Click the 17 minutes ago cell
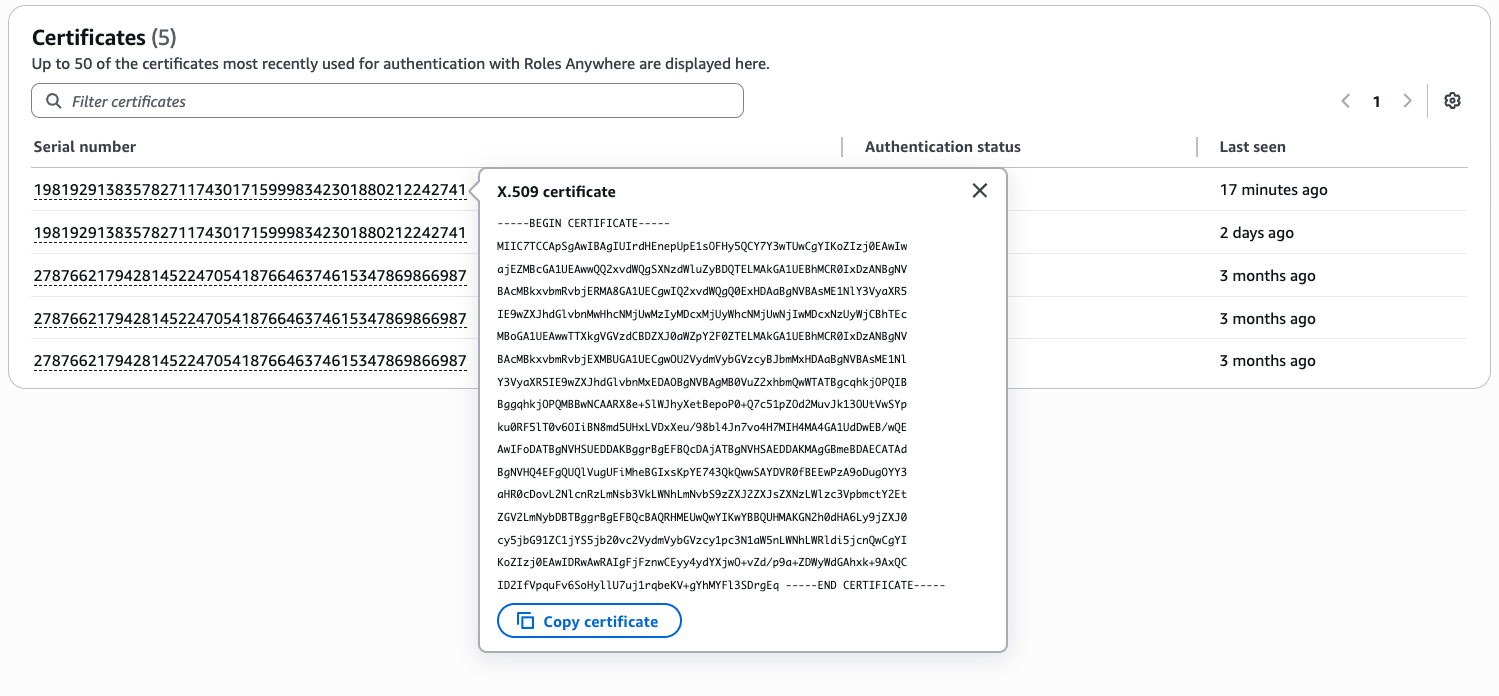1499x696 pixels. (x=1273, y=190)
